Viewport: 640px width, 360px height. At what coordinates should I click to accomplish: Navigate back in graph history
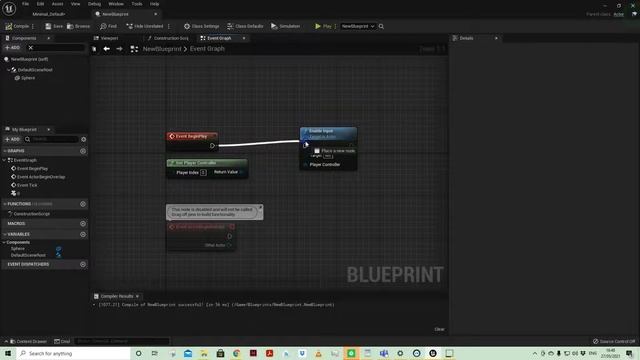[107, 49]
